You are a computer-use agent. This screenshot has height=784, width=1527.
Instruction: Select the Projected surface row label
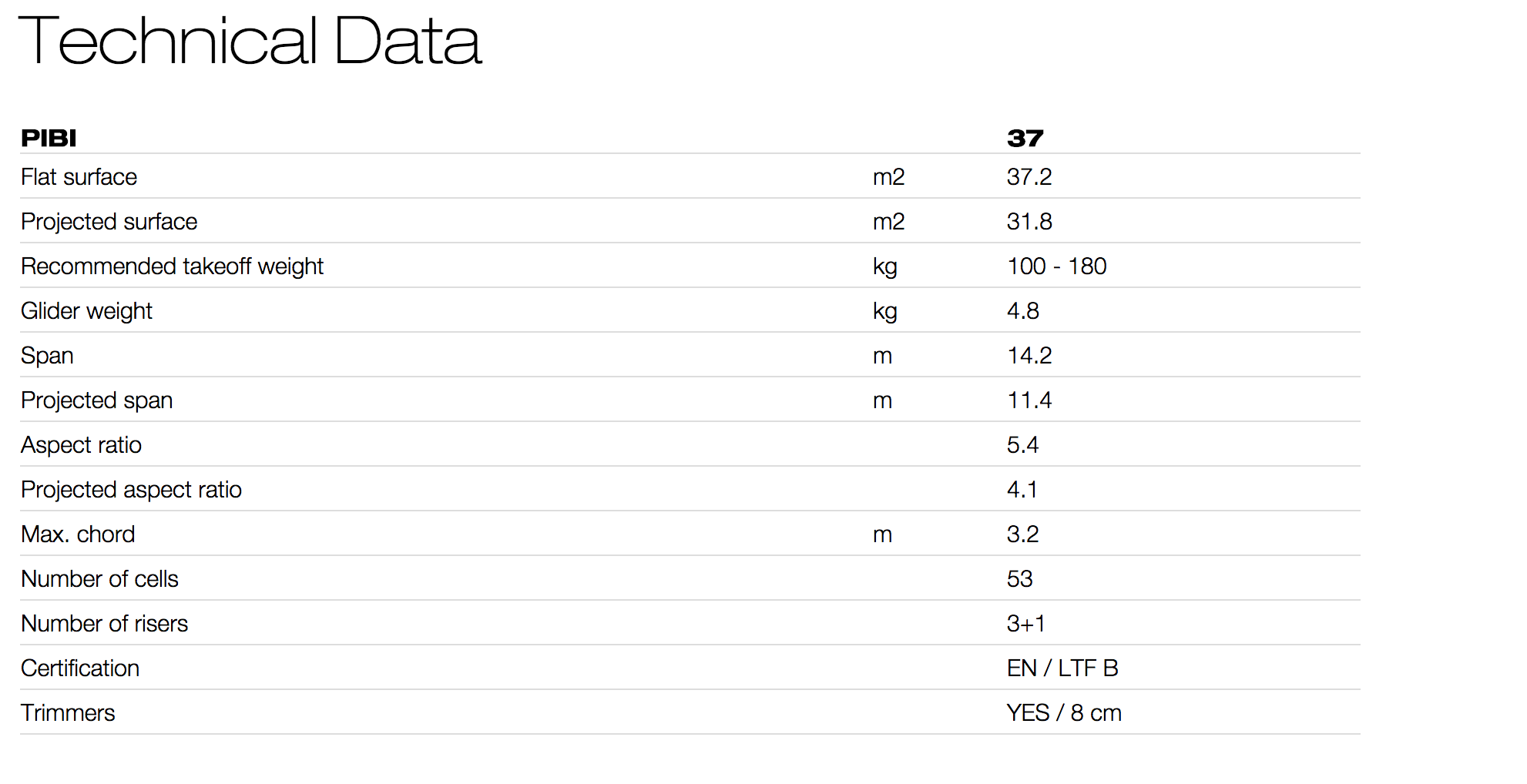pos(109,222)
